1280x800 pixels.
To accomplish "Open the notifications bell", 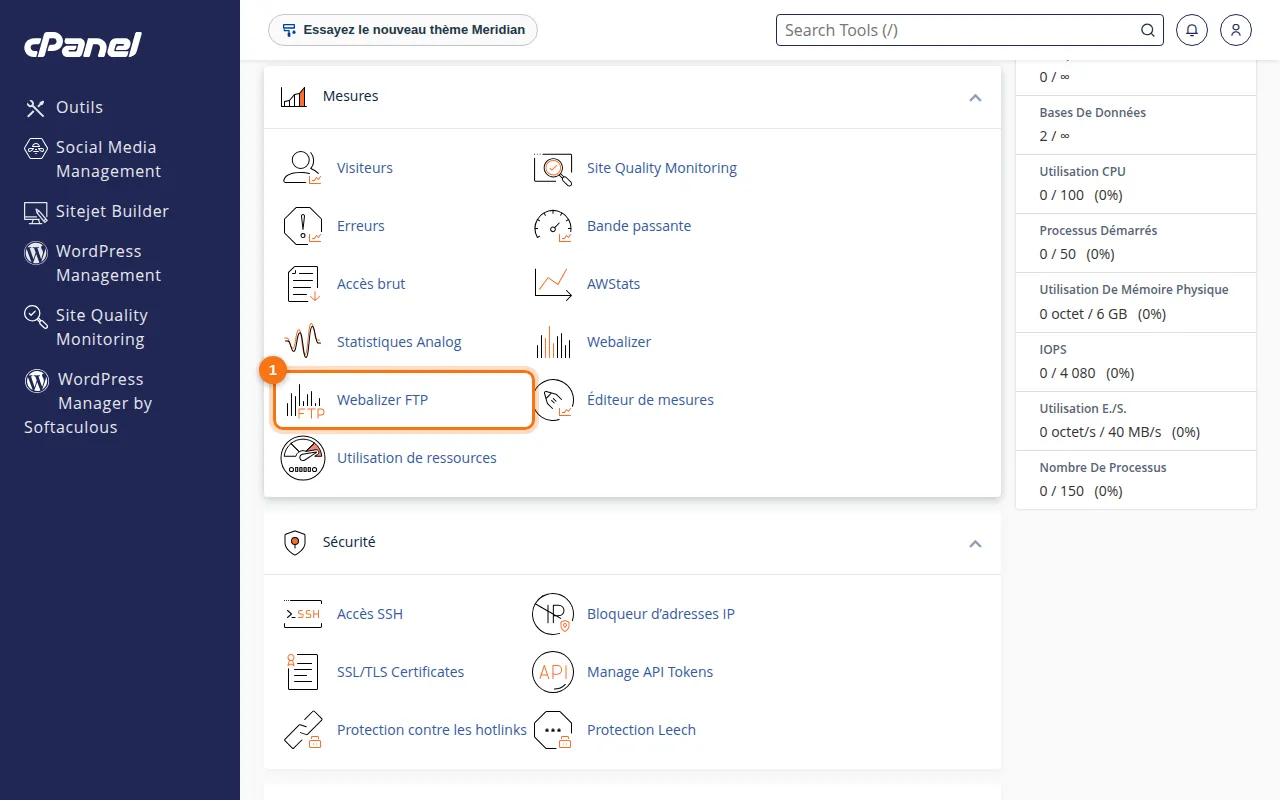I will point(1191,30).
